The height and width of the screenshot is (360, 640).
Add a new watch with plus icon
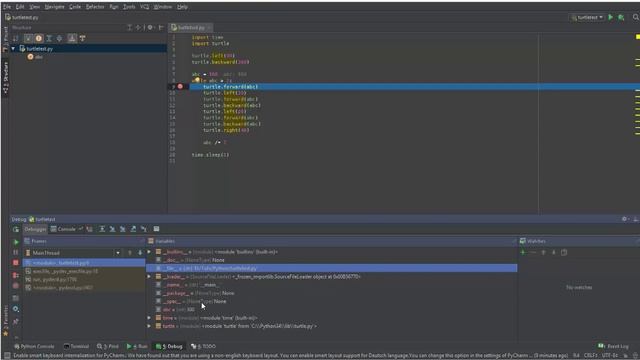(x=523, y=253)
